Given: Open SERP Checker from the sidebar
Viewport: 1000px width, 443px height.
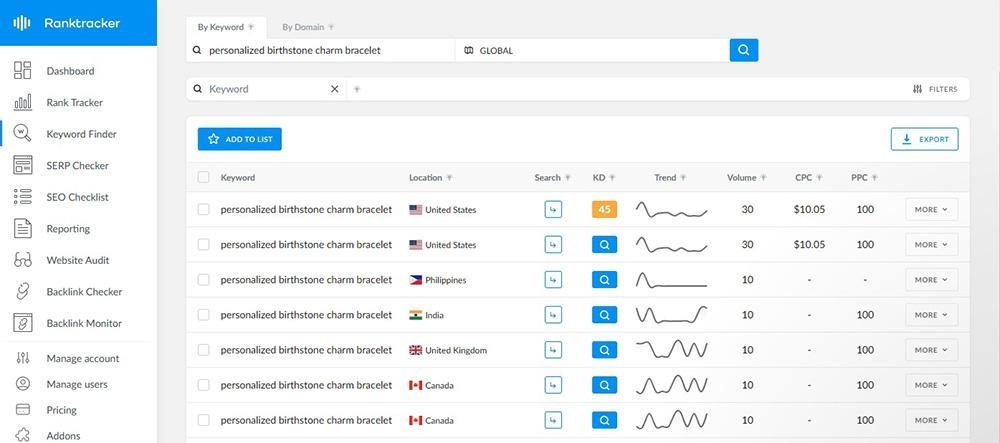Looking at the screenshot, I should pyautogui.click(x=77, y=166).
